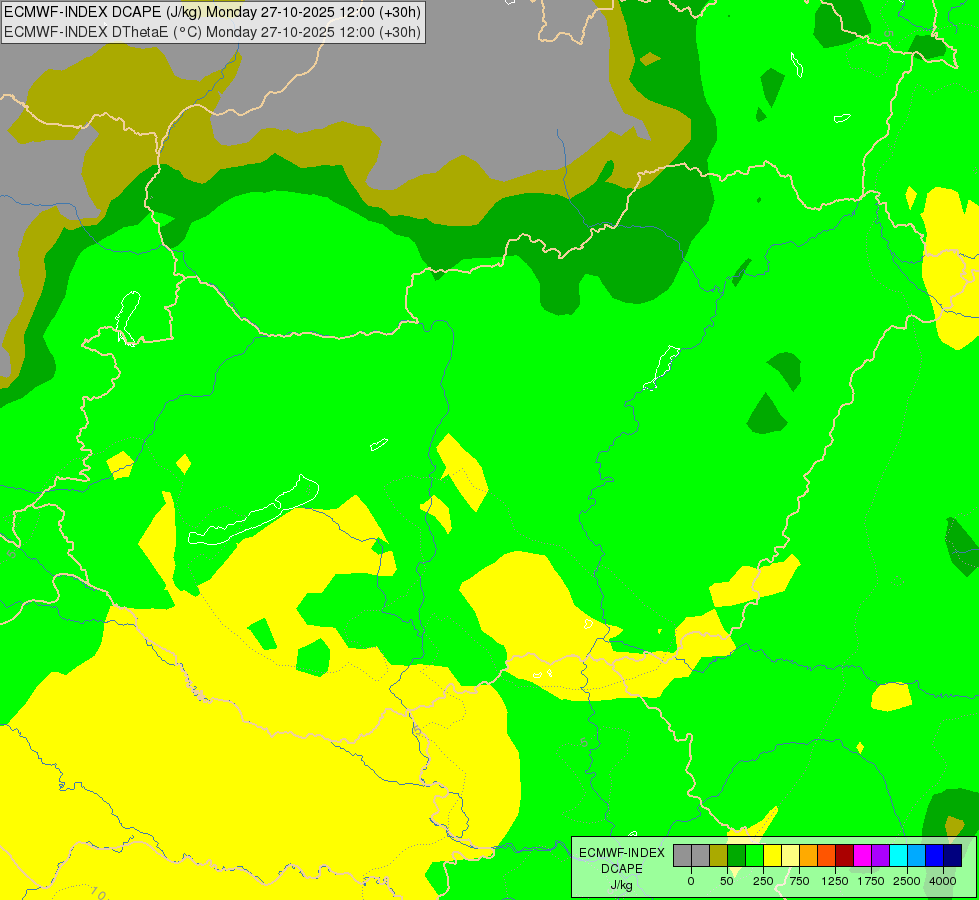This screenshot has width=979, height=900.
Task: Click the Lake Tisza outline on the map
Action: pyautogui.click(x=662, y=367)
